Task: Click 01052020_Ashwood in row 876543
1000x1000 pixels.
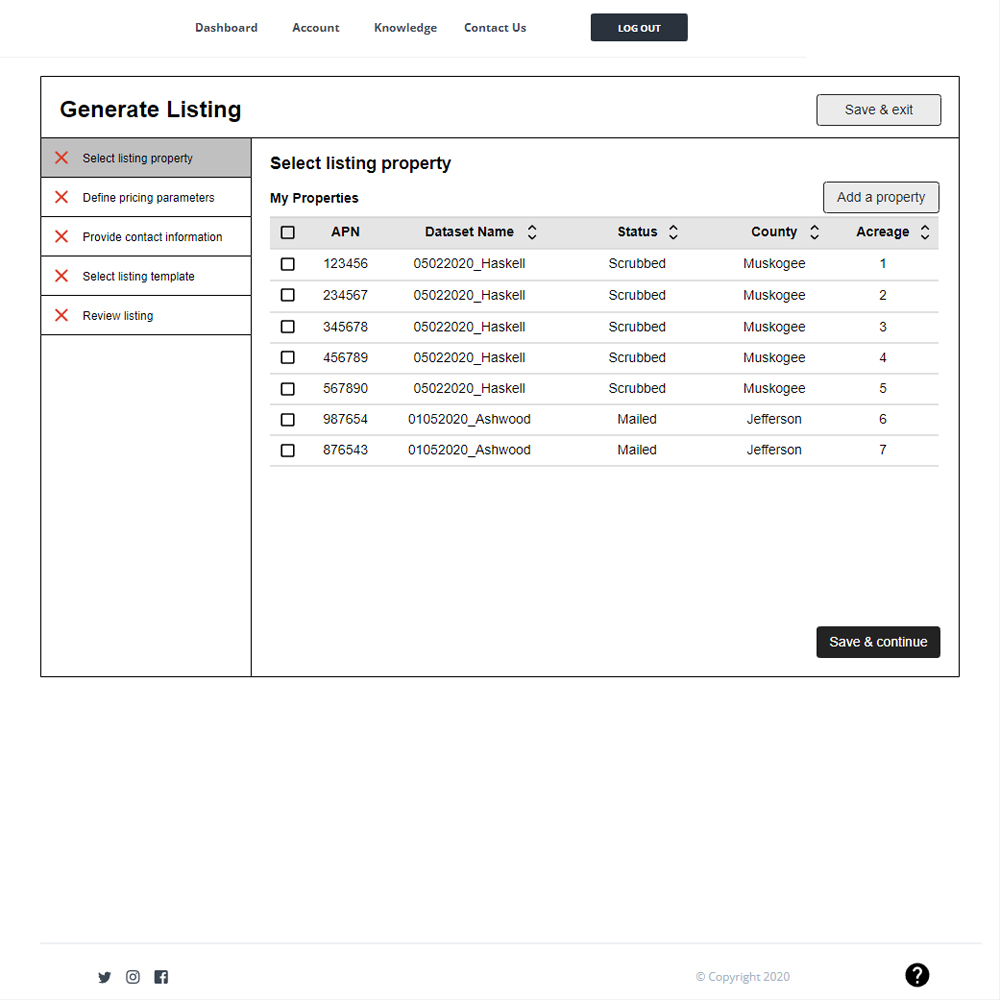Action: tap(469, 450)
